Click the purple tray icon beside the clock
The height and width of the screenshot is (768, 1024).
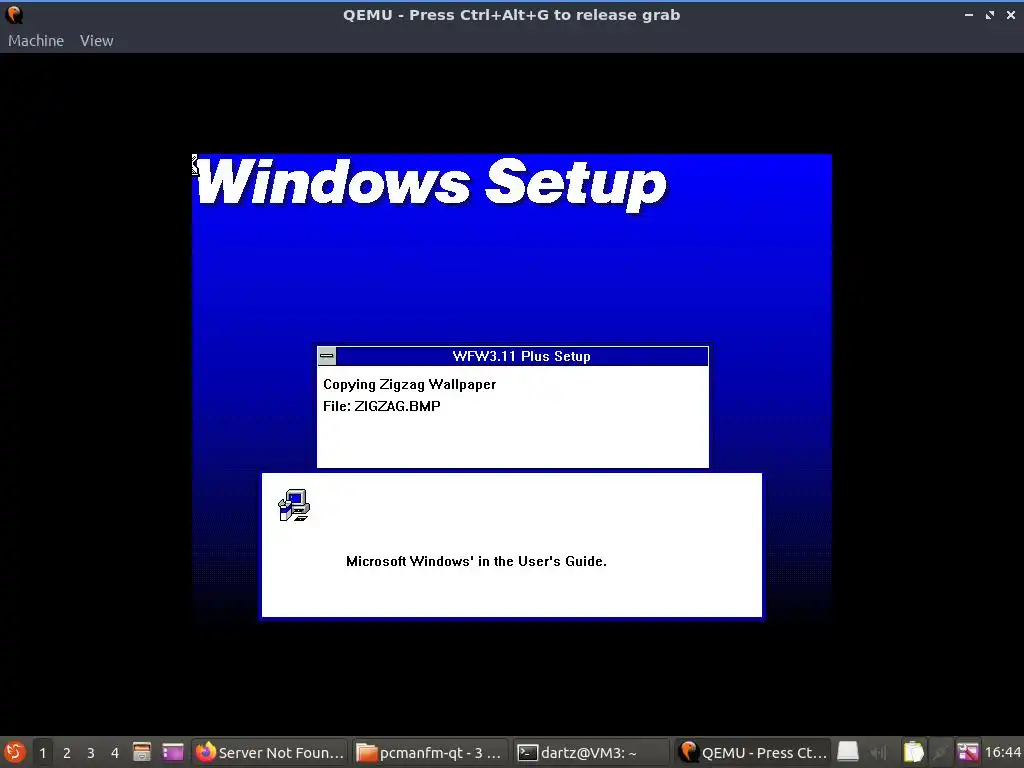pos(968,752)
